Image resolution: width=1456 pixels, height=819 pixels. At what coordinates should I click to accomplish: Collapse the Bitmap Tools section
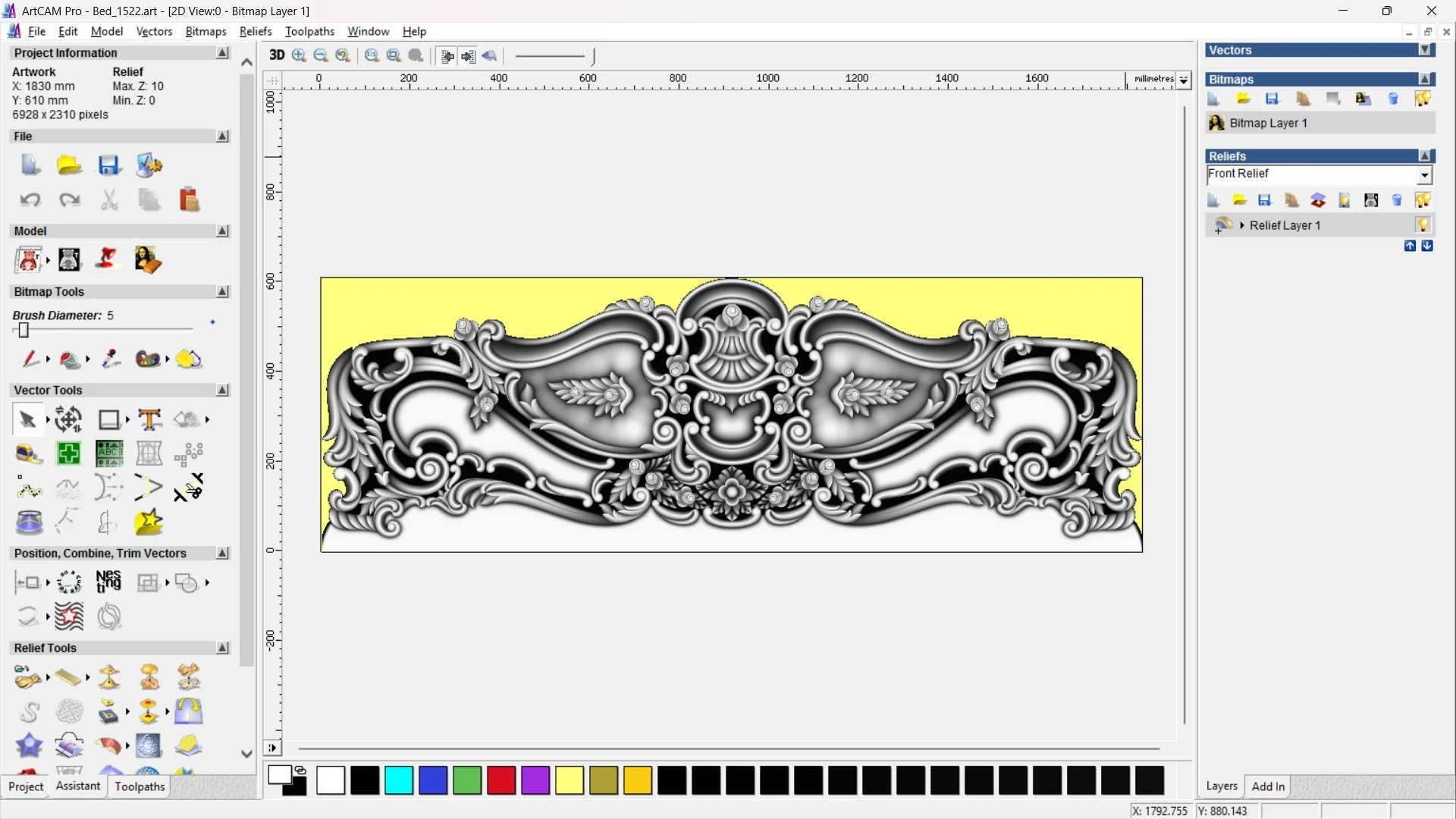click(222, 292)
